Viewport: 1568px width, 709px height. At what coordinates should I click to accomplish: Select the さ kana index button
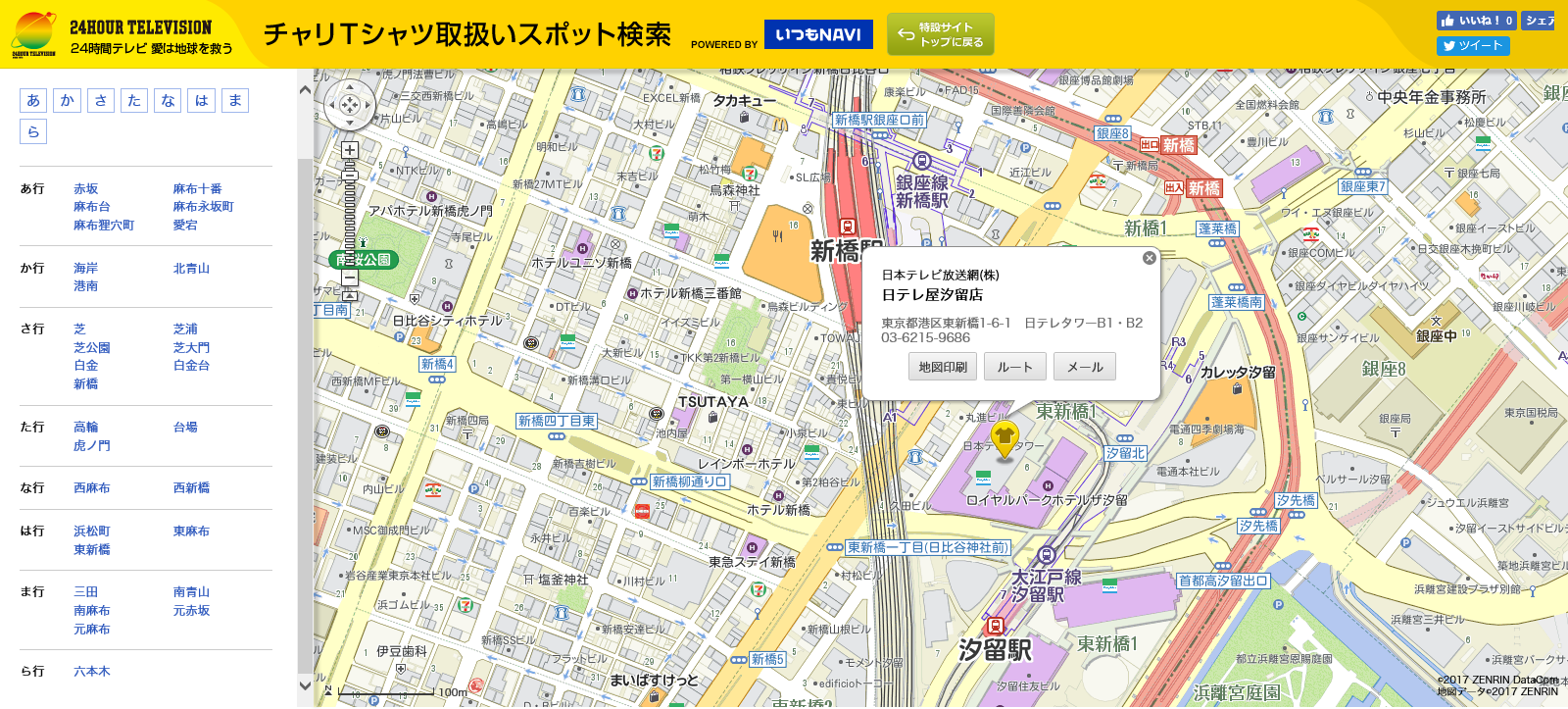pos(101,100)
